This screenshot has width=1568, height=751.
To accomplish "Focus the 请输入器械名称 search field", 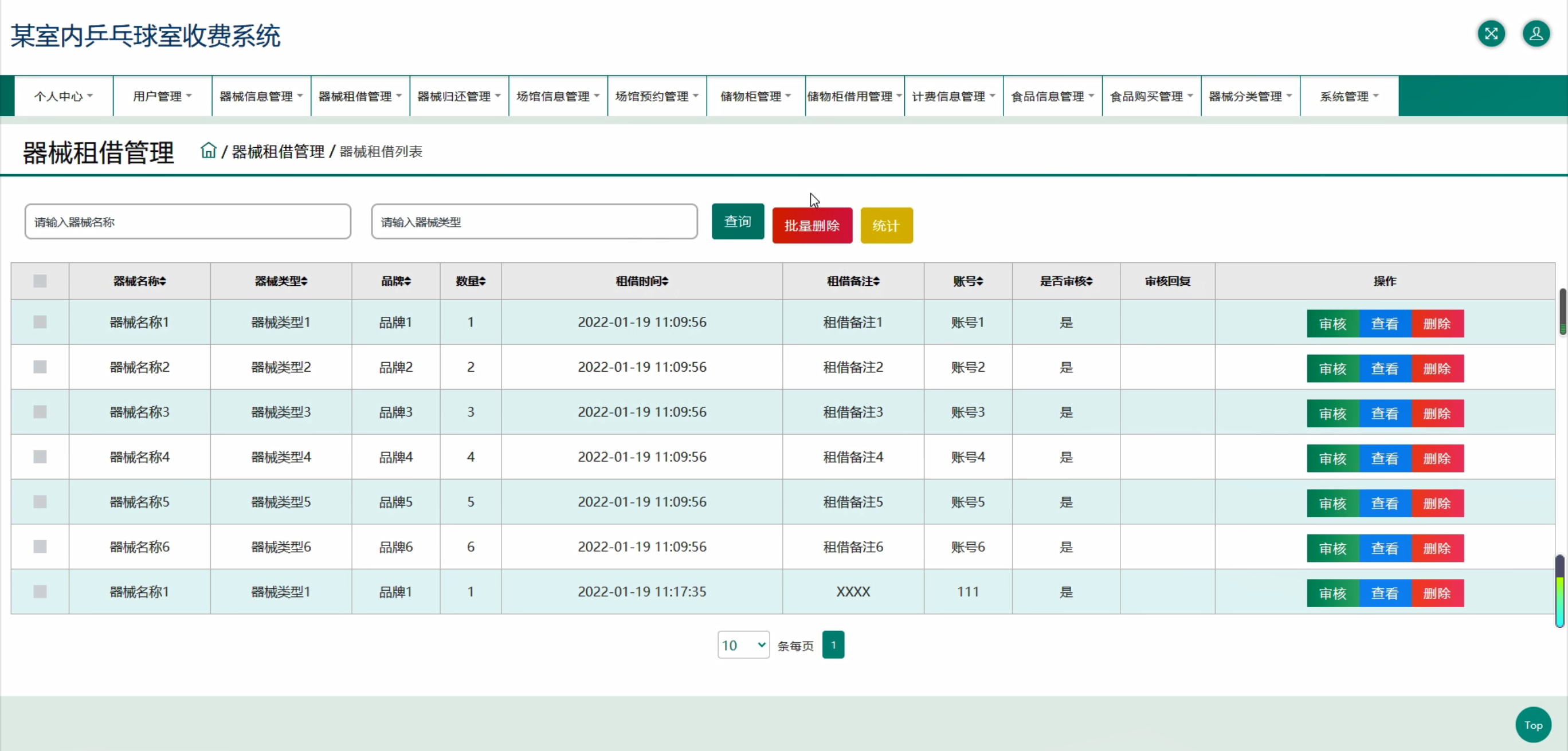I will [x=187, y=222].
